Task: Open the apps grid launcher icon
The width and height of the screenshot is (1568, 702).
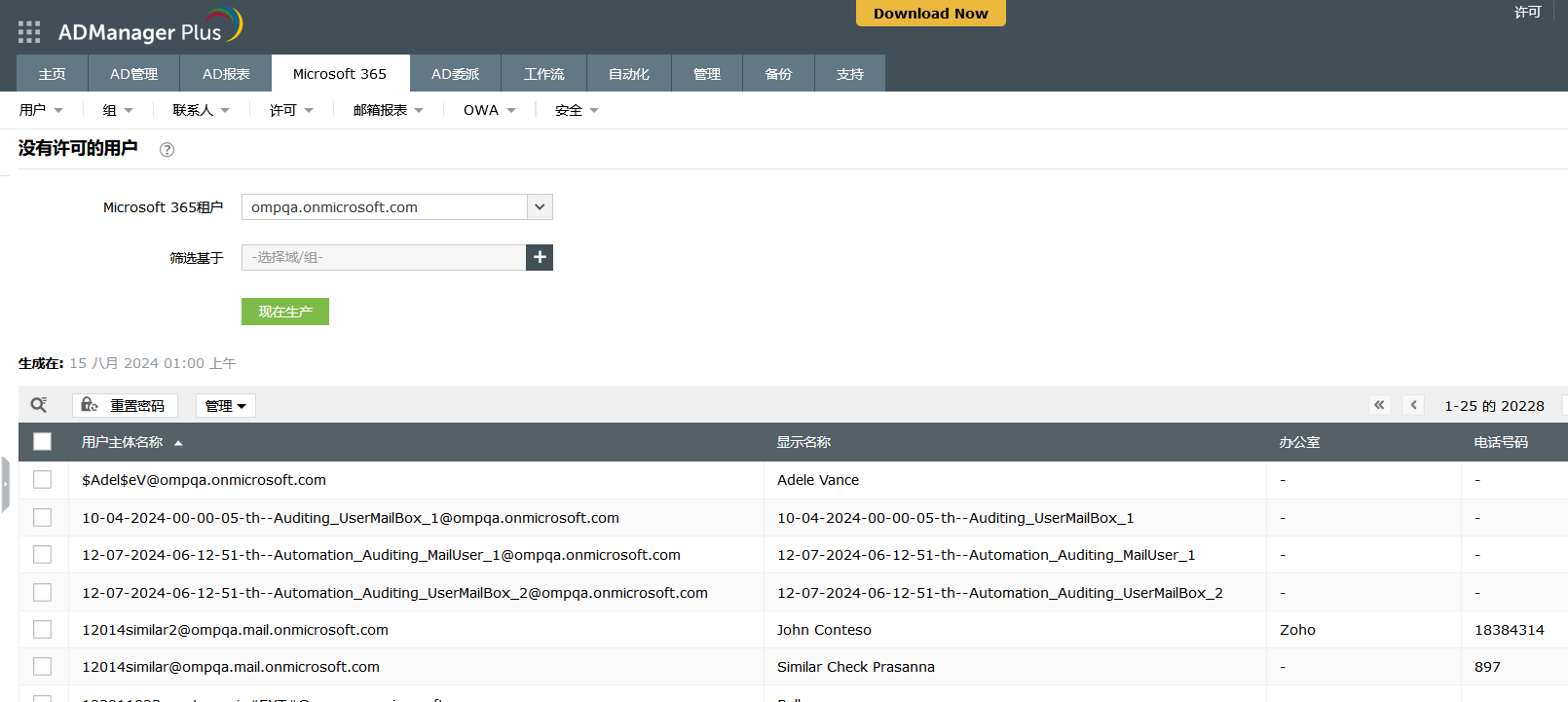Action: 29,32
